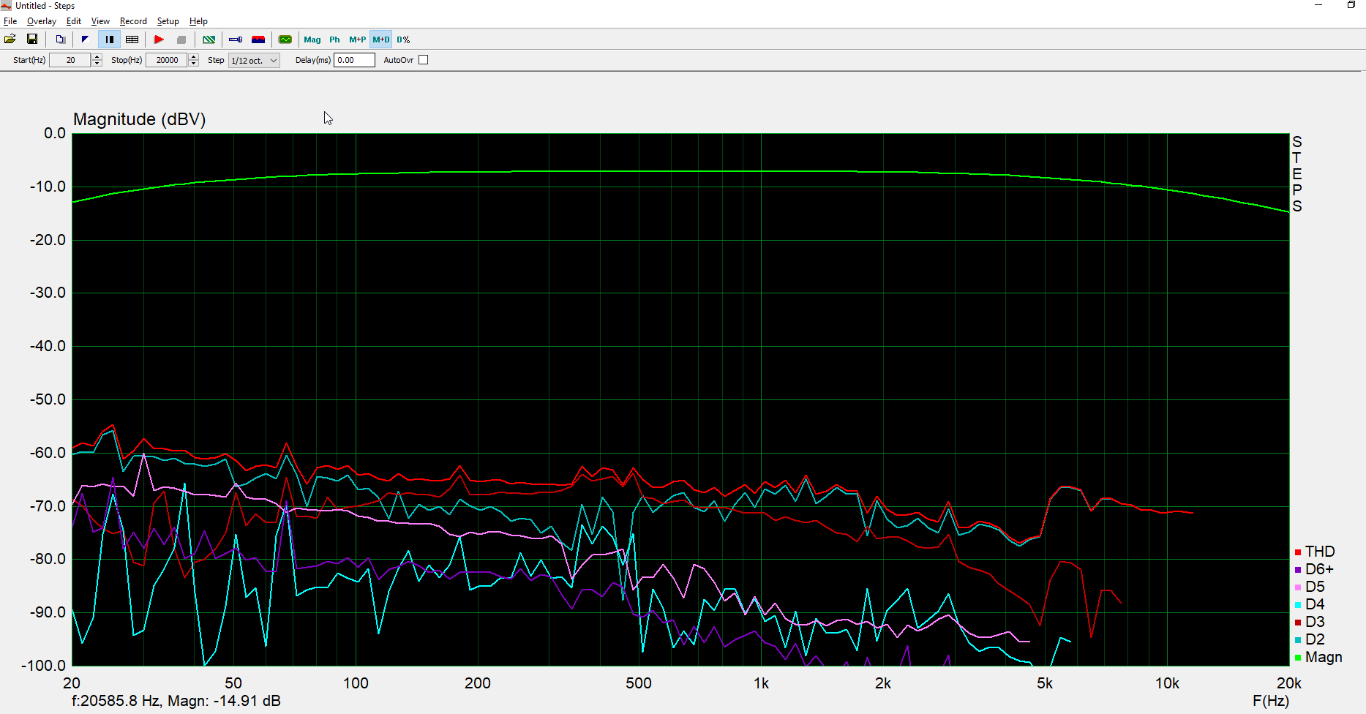
Task: Click the highlighted vertical bars toolbar icon
Action: [x=109, y=39]
